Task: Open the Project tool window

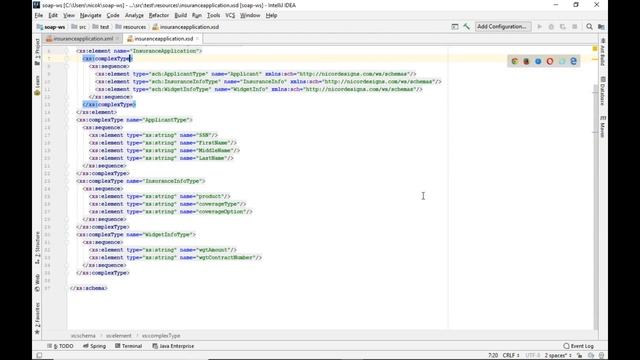Action: tap(38, 52)
